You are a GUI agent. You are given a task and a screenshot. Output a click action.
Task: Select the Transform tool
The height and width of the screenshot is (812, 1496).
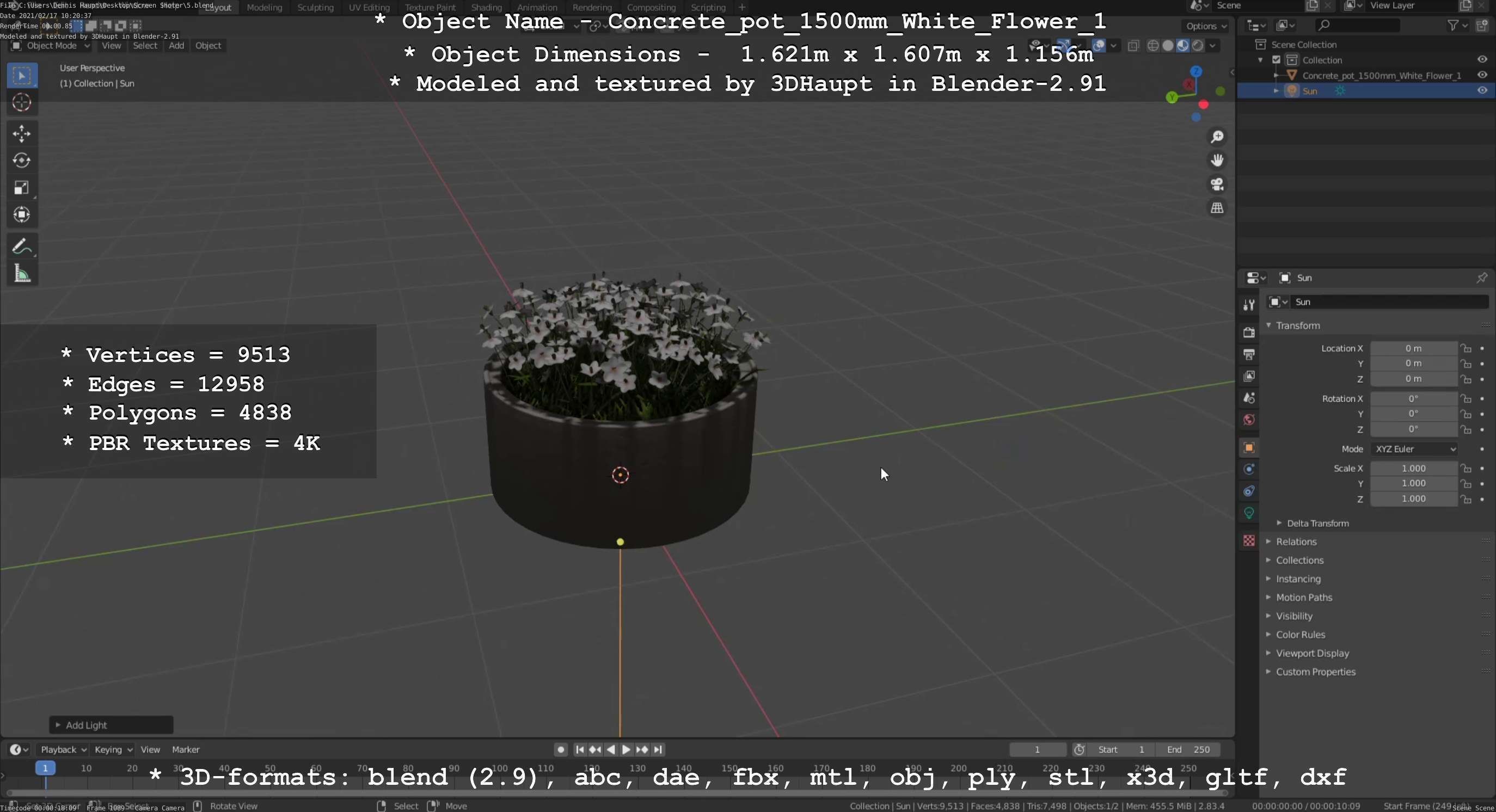click(x=22, y=215)
